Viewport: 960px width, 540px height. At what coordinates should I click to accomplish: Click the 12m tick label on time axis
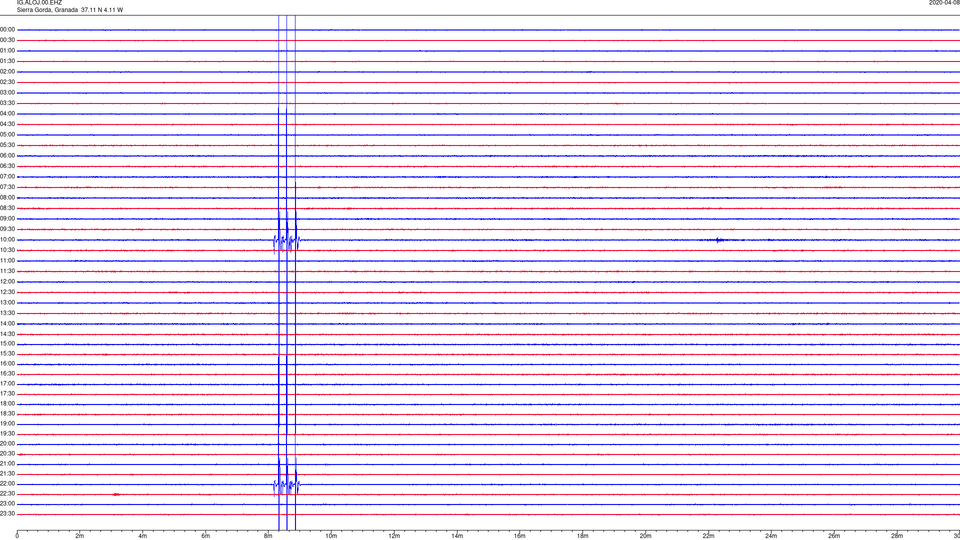tap(394, 536)
